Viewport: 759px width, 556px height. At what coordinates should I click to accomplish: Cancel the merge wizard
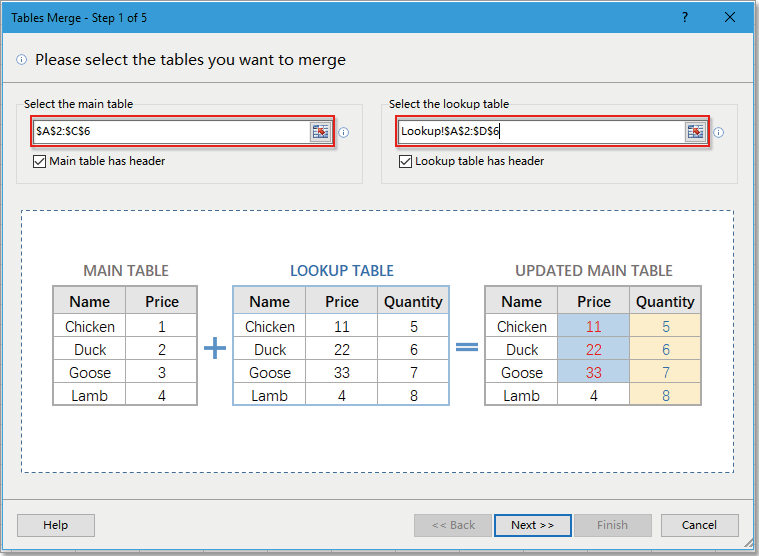(x=699, y=525)
